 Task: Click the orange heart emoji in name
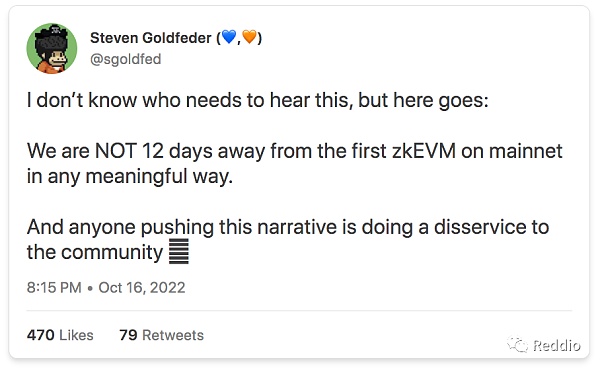[249, 37]
